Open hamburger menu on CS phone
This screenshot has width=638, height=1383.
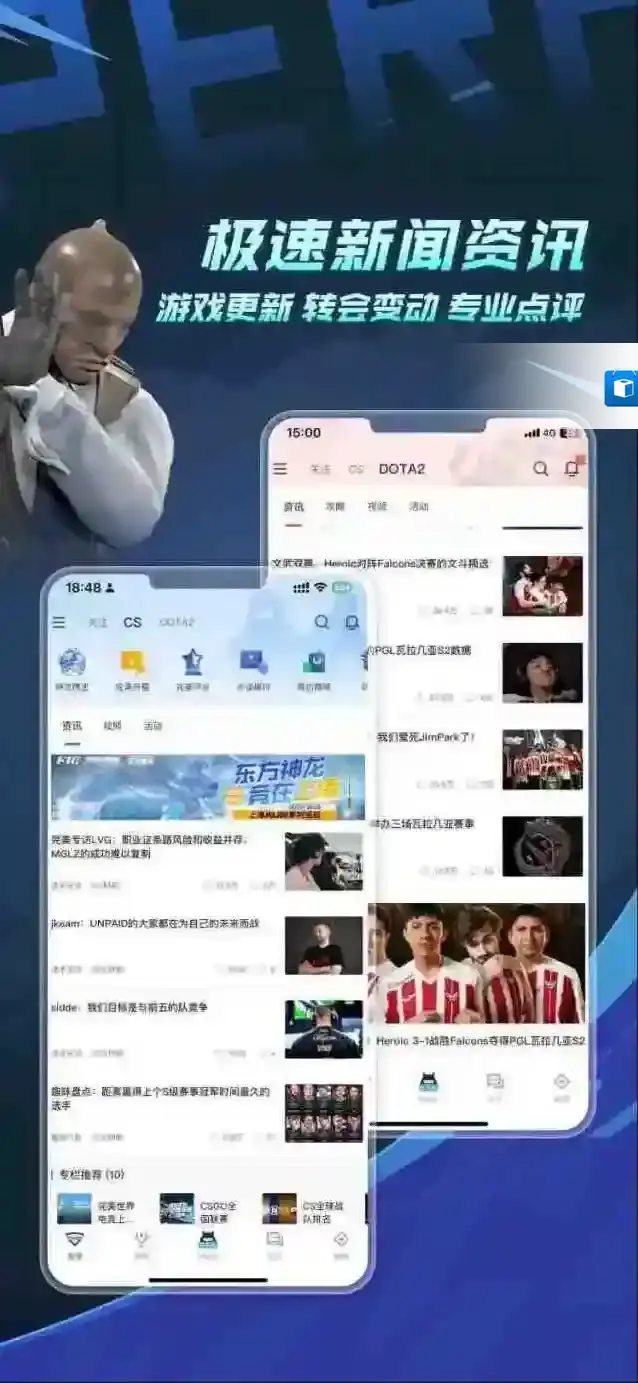[59, 622]
